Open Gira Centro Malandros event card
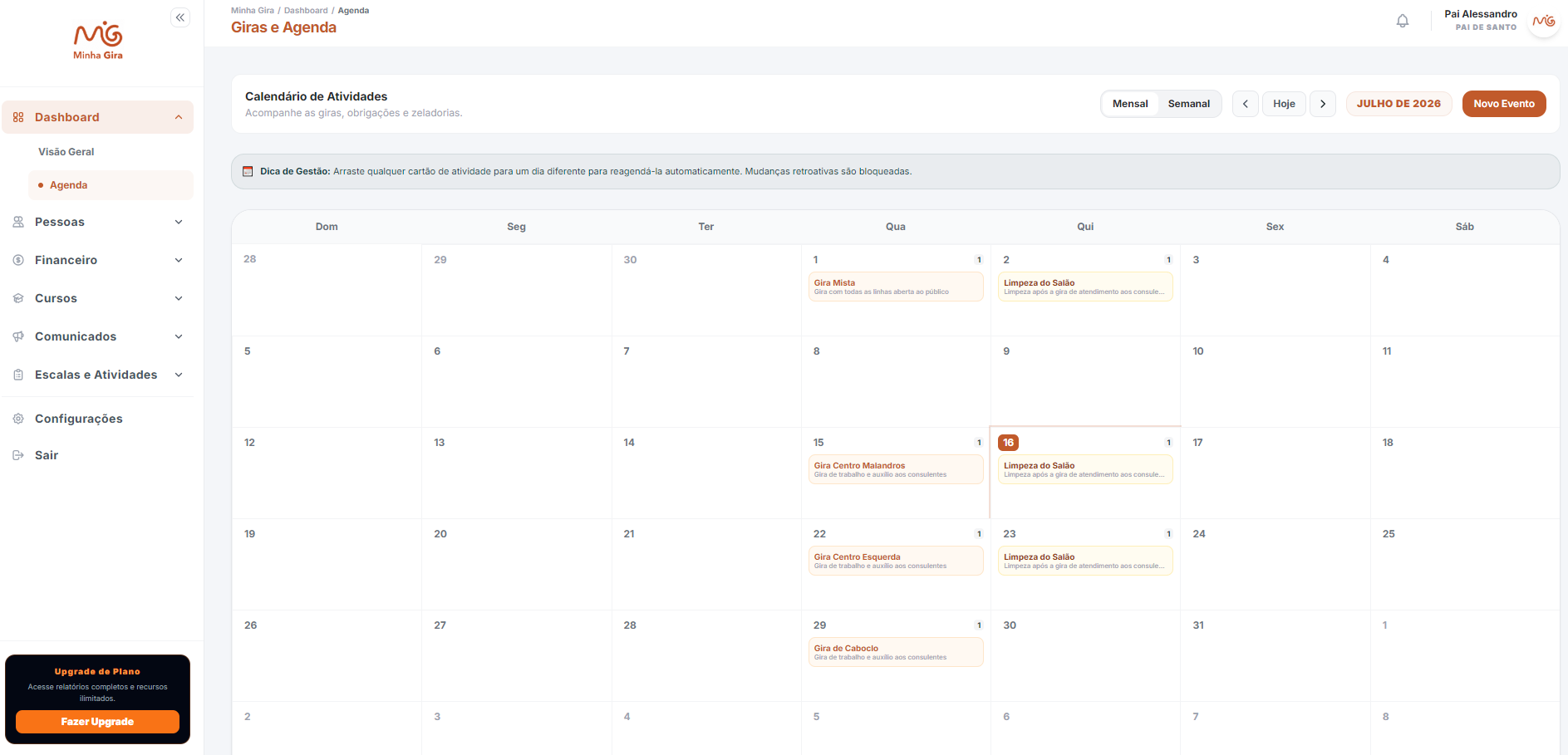This screenshot has height=755, width=1568. coord(896,469)
